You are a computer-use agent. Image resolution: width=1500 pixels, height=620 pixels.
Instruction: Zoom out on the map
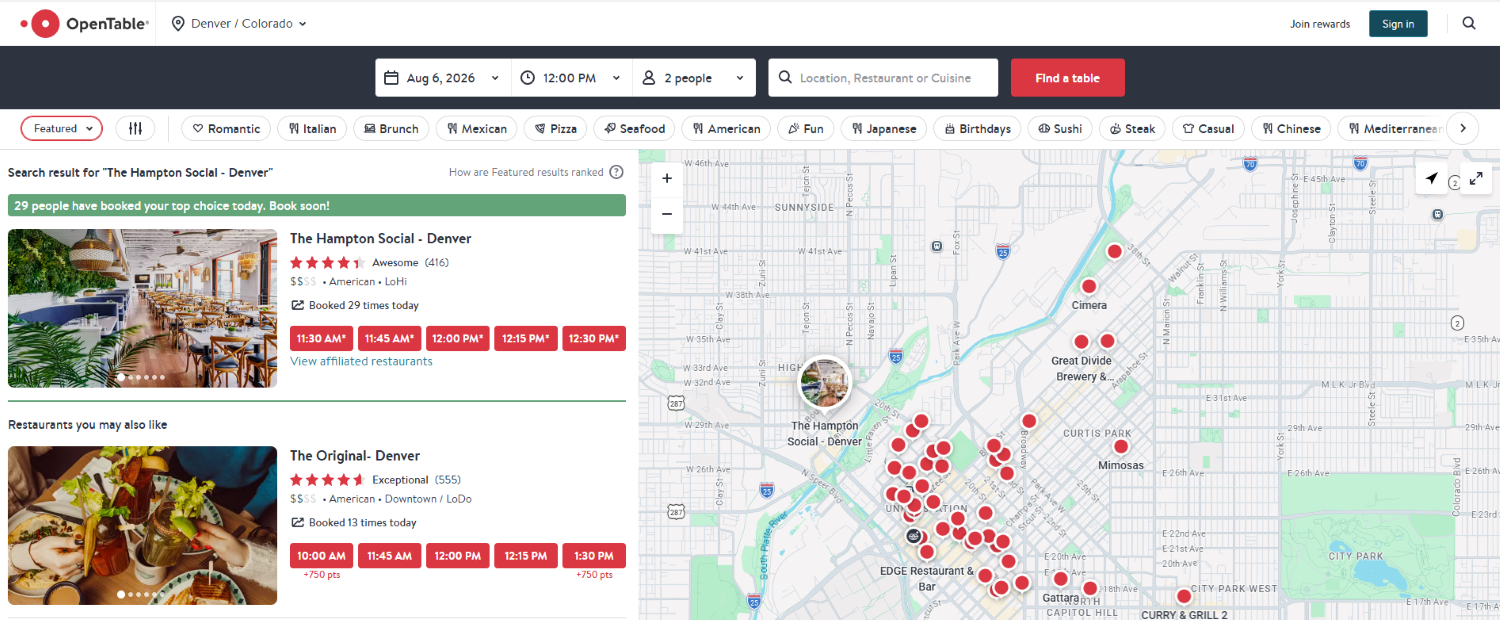(x=667, y=215)
